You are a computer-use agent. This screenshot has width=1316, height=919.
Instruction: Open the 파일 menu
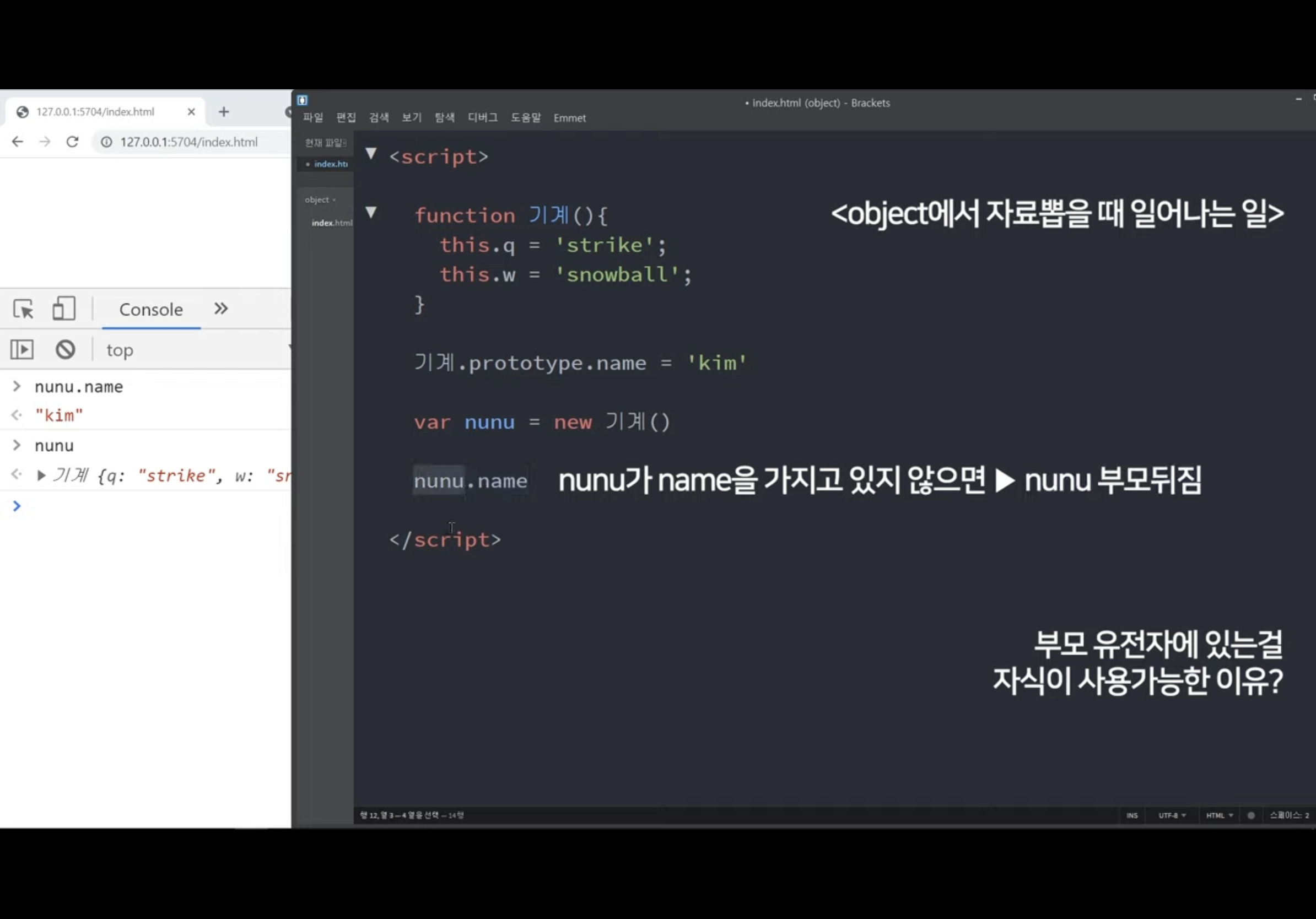coord(313,118)
